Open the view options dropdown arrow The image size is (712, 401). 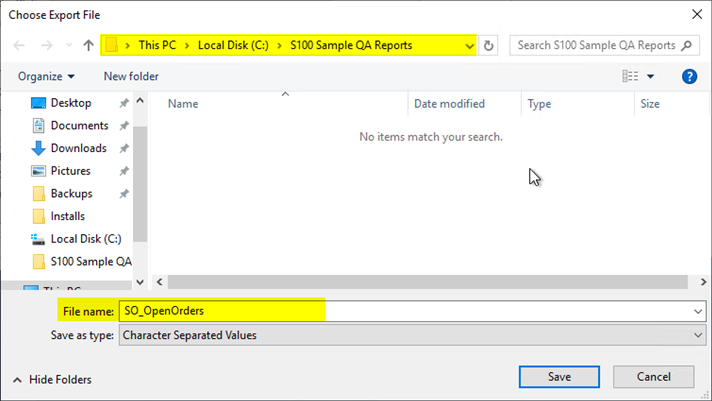click(651, 76)
